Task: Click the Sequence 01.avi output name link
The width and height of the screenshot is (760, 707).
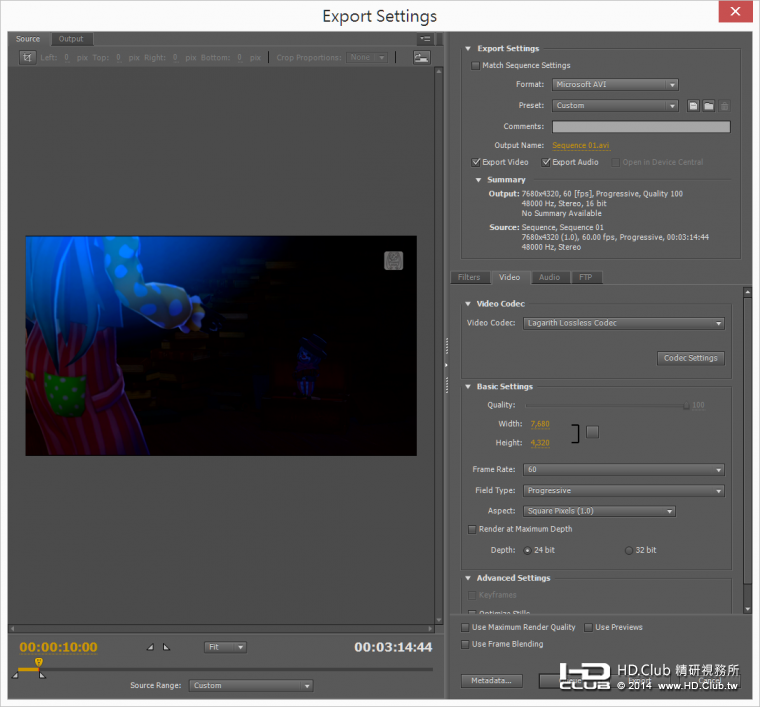Action: click(580, 146)
